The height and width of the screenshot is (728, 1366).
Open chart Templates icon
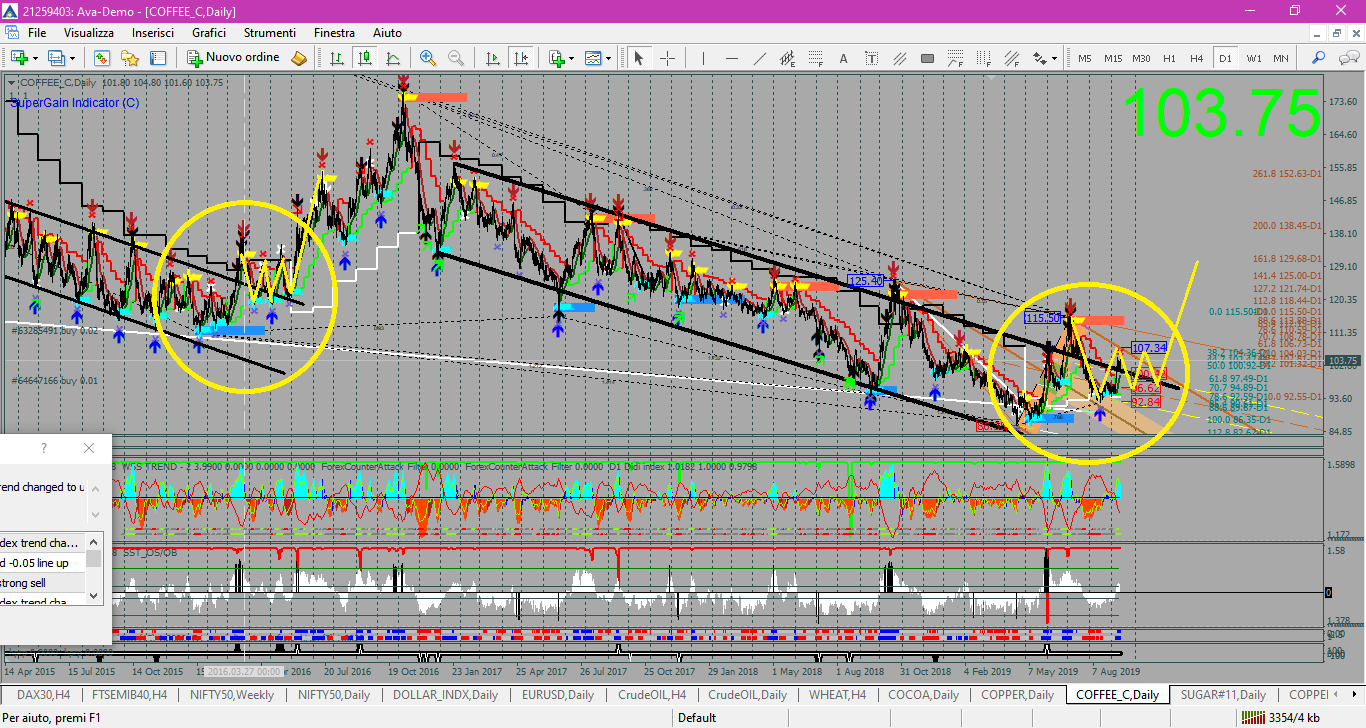(594, 58)
